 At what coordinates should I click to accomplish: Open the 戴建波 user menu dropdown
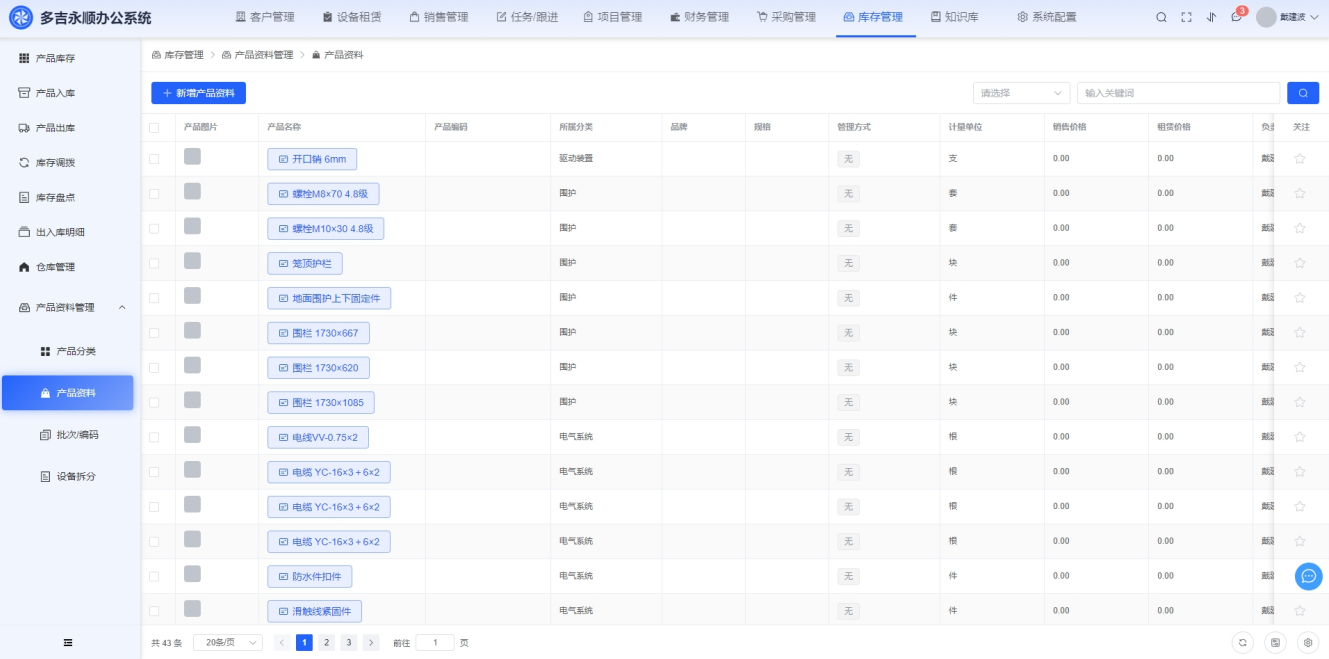click(x=1288, y=17)
